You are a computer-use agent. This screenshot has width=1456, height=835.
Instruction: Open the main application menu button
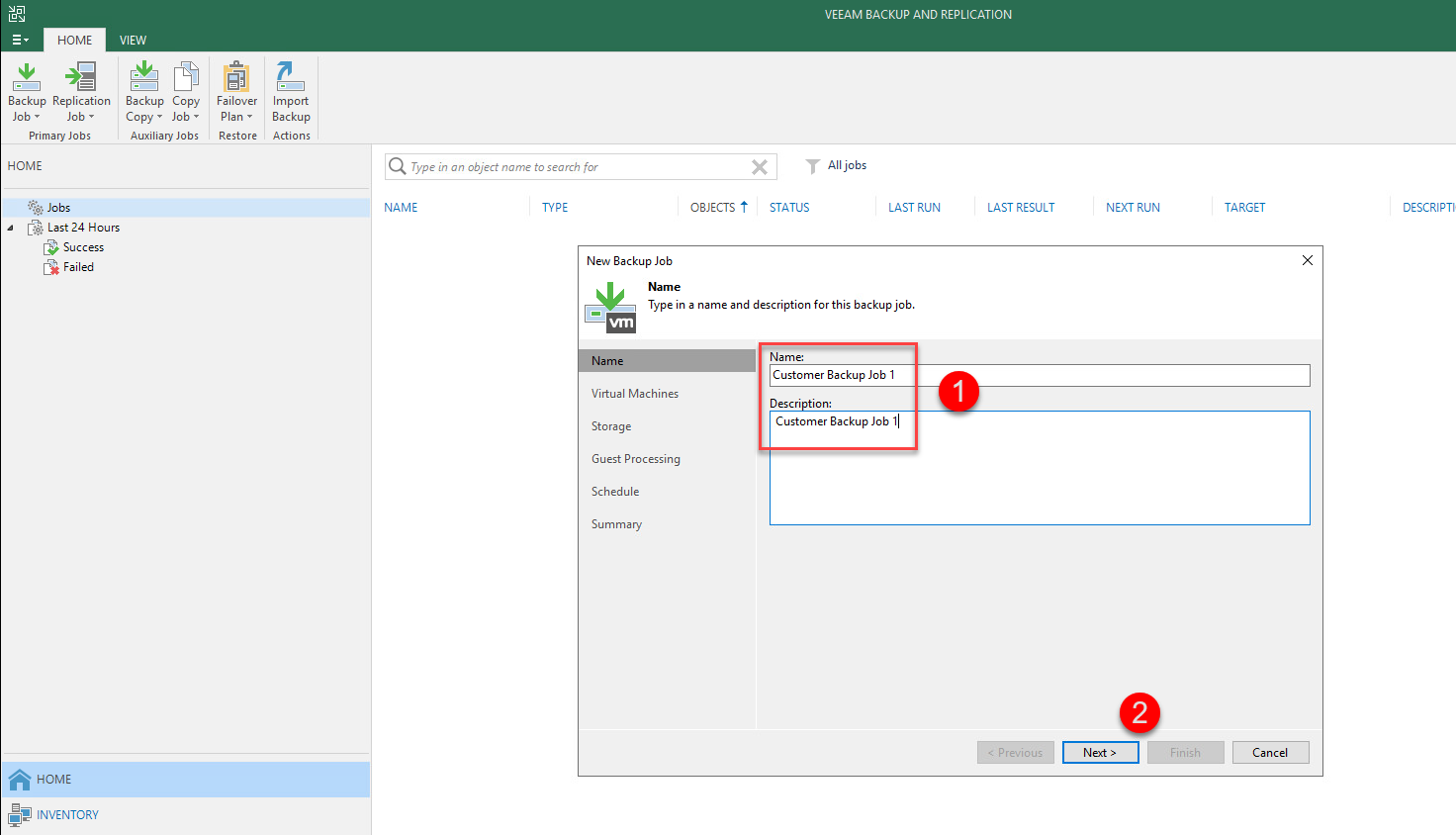tap(20, 41)
